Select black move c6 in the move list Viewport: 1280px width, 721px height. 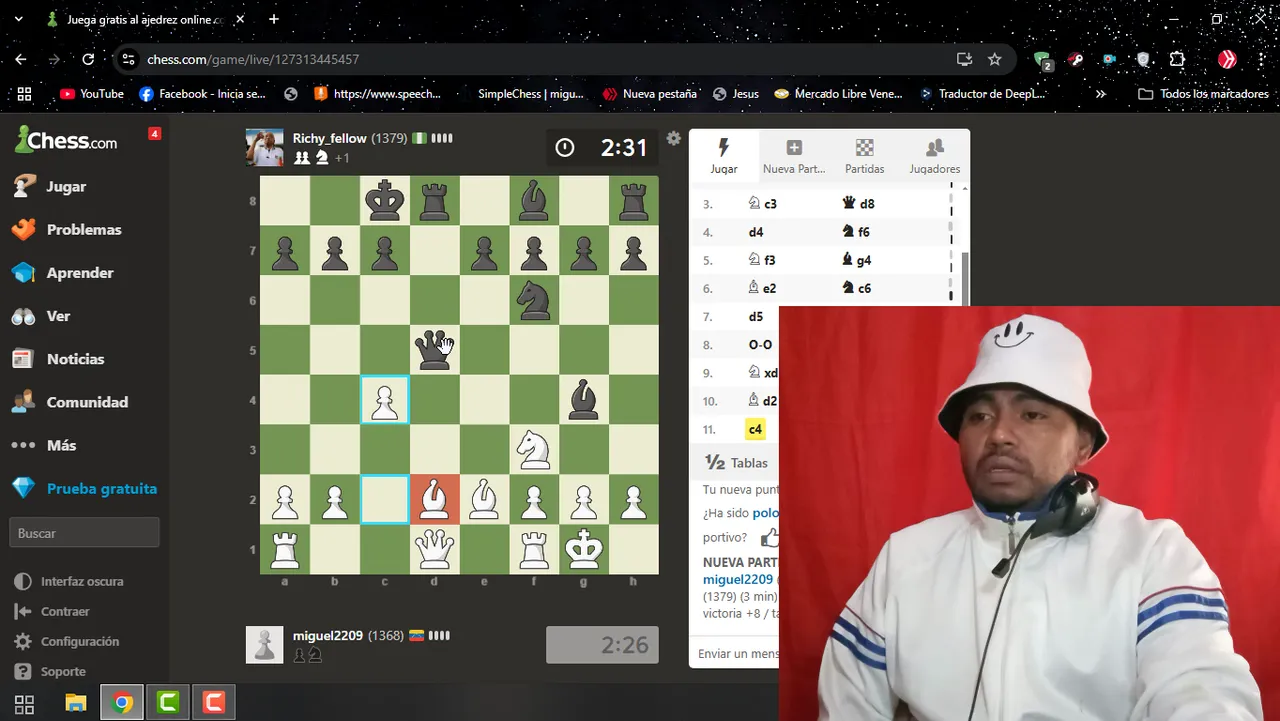coord(857,288)
